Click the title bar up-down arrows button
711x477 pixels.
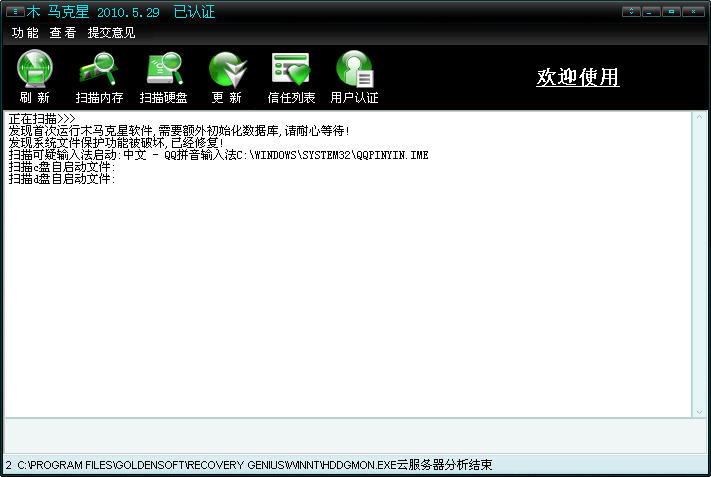click(x=631, y=11)
